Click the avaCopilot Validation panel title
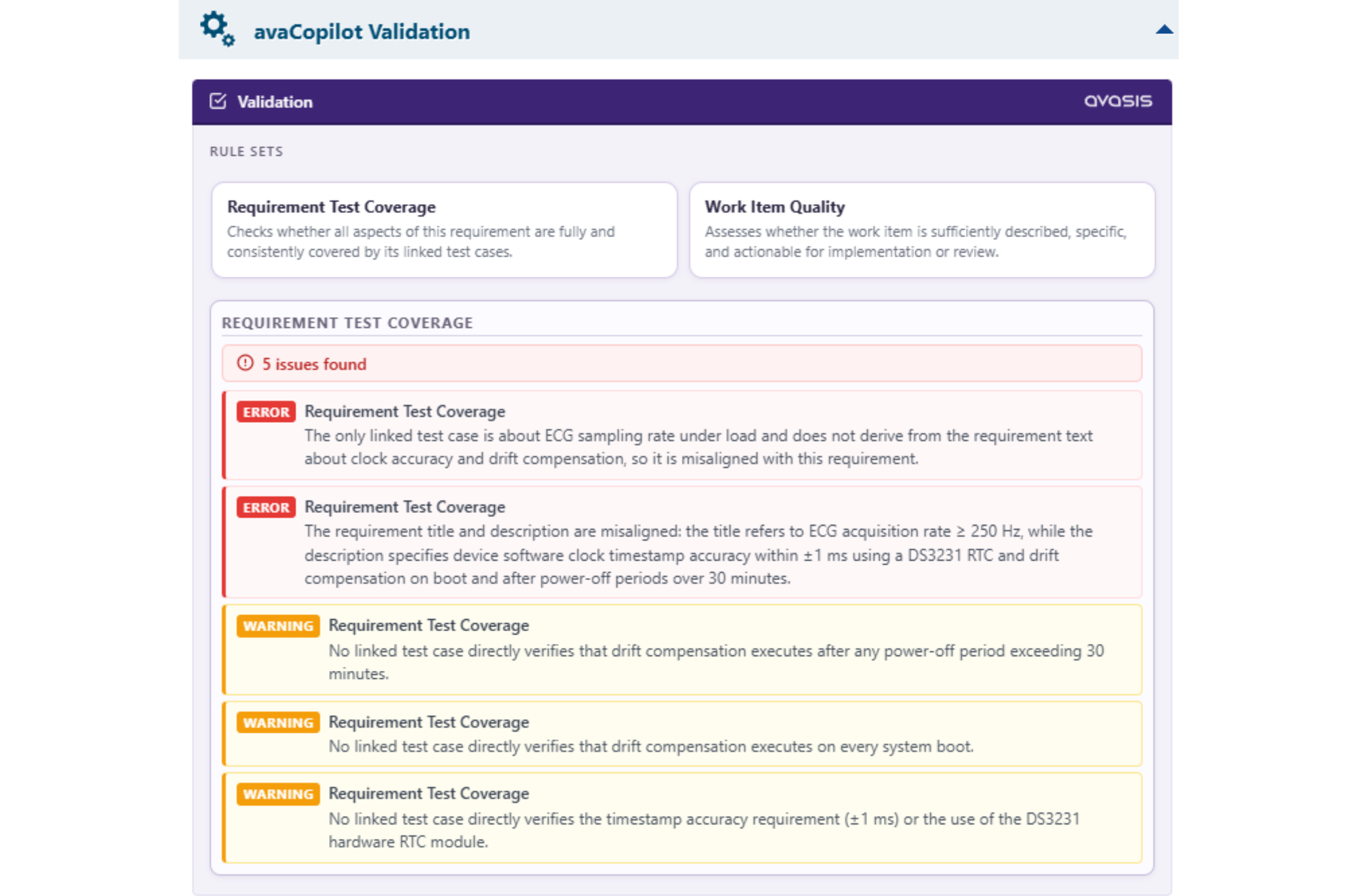 tap(361, 32)
